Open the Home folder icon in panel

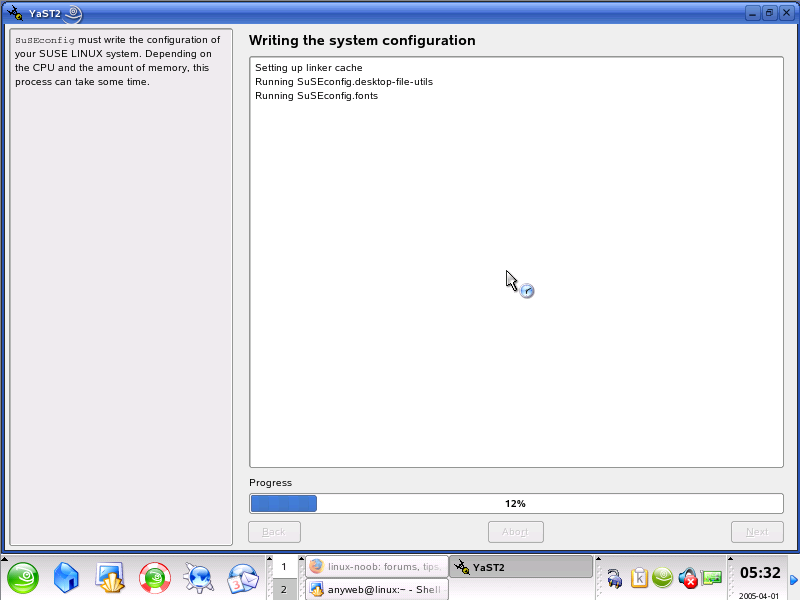(x=66, y=578)
